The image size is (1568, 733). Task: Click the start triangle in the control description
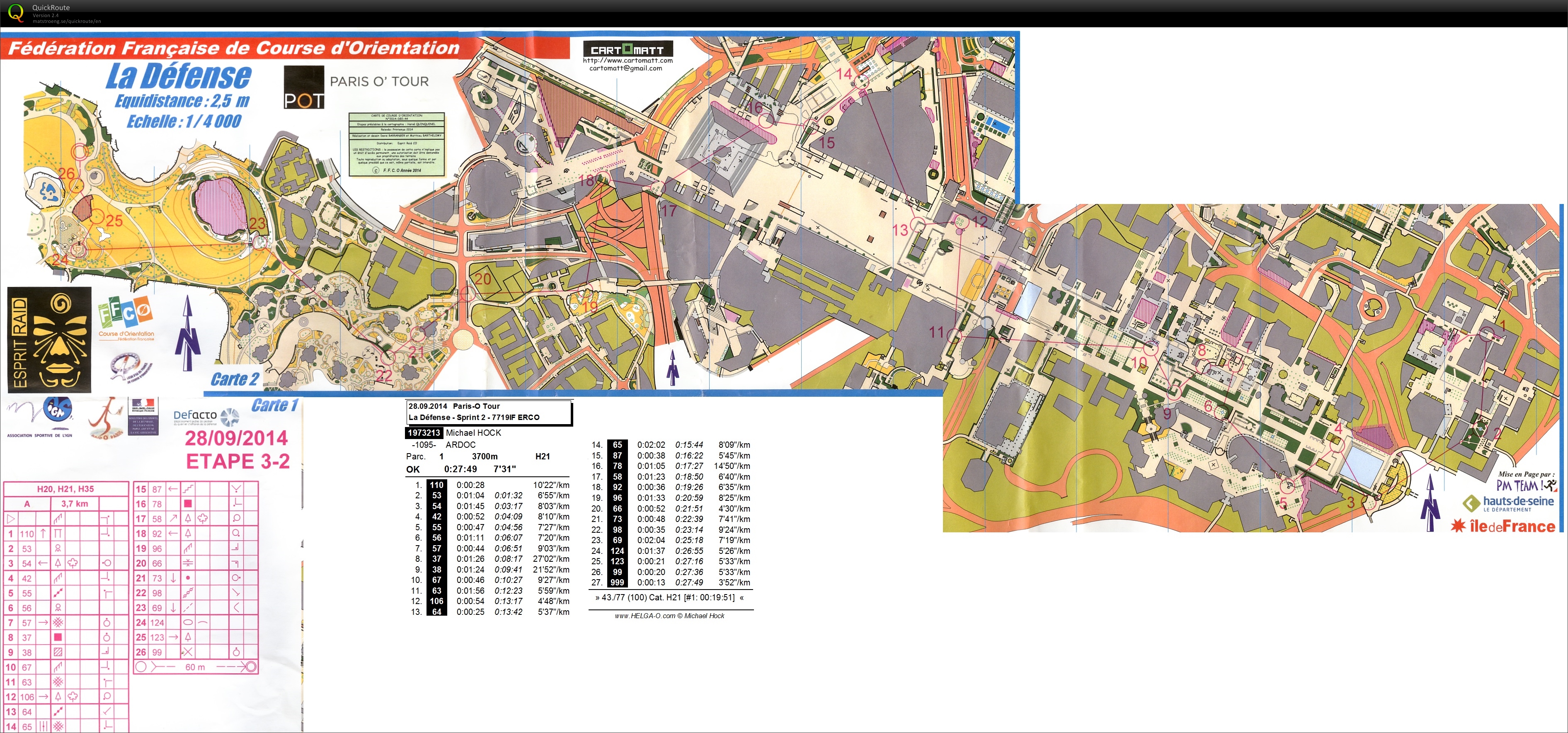tap(10, 519)
